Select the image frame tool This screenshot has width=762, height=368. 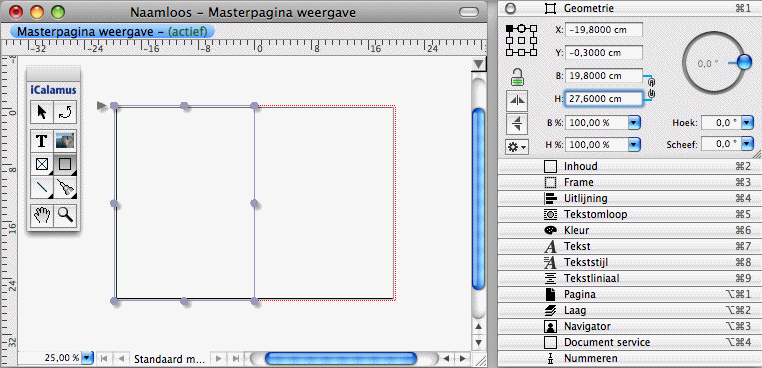tap(65, 141)
